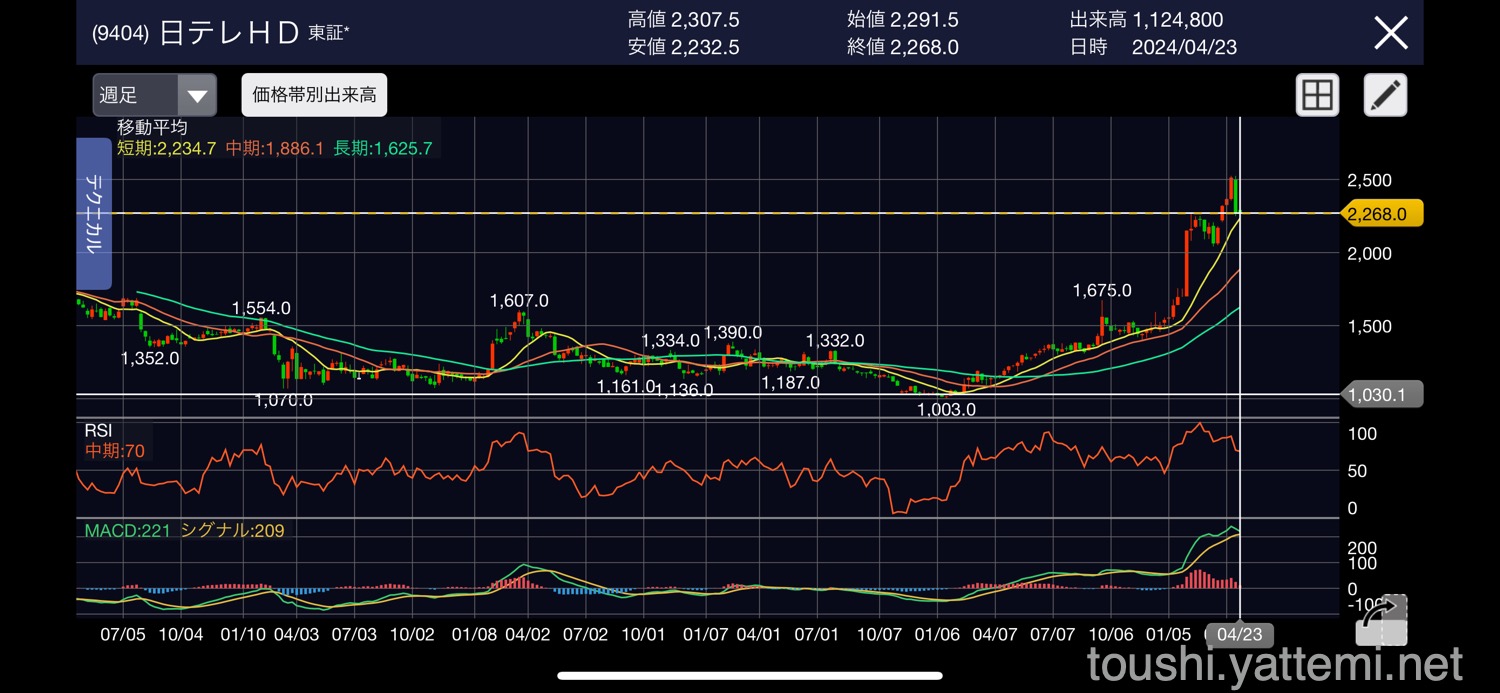Tap the 1,607.0 peak label on chart
1500x693 pixels.
pyautogui.click(x=518, y=300)
